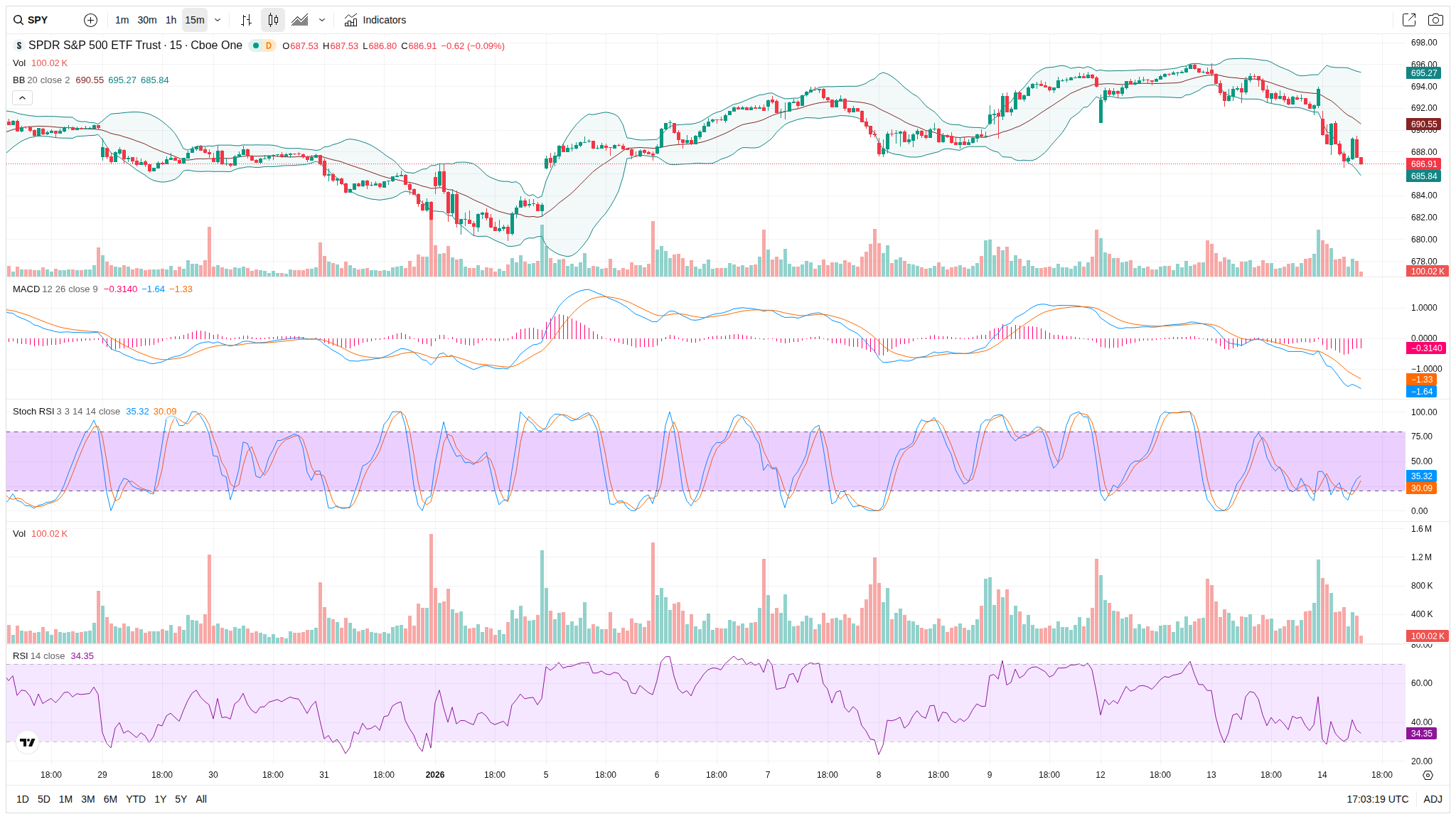The height and width of the screenshot is (819, 1456).
Task: Open the time interval dropdown arrow
Action: pos(218,20)
